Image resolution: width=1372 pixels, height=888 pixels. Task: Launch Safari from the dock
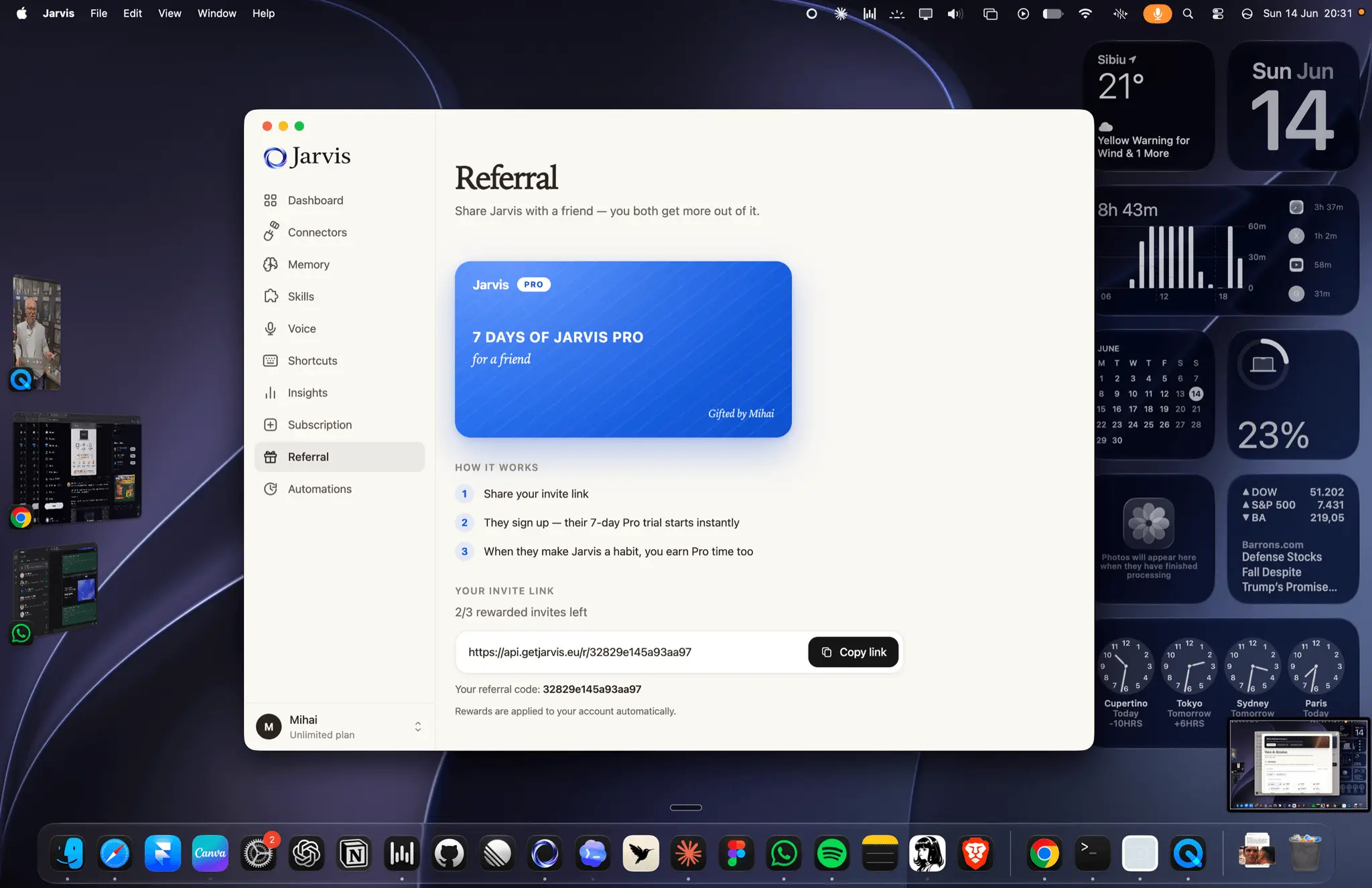pyautogui.click(x=115, y=853)
